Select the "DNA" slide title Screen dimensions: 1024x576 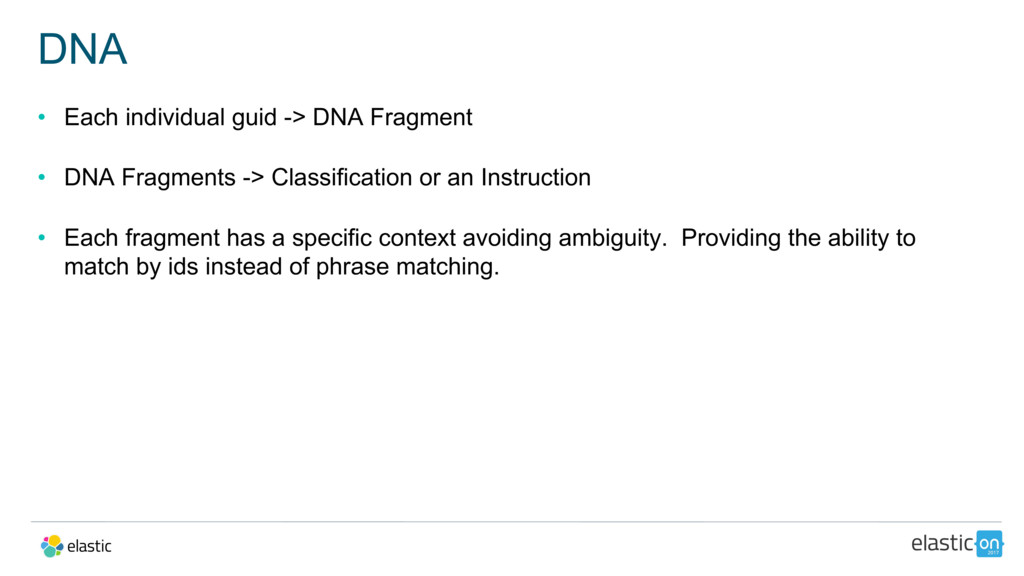tap(83, 49)
